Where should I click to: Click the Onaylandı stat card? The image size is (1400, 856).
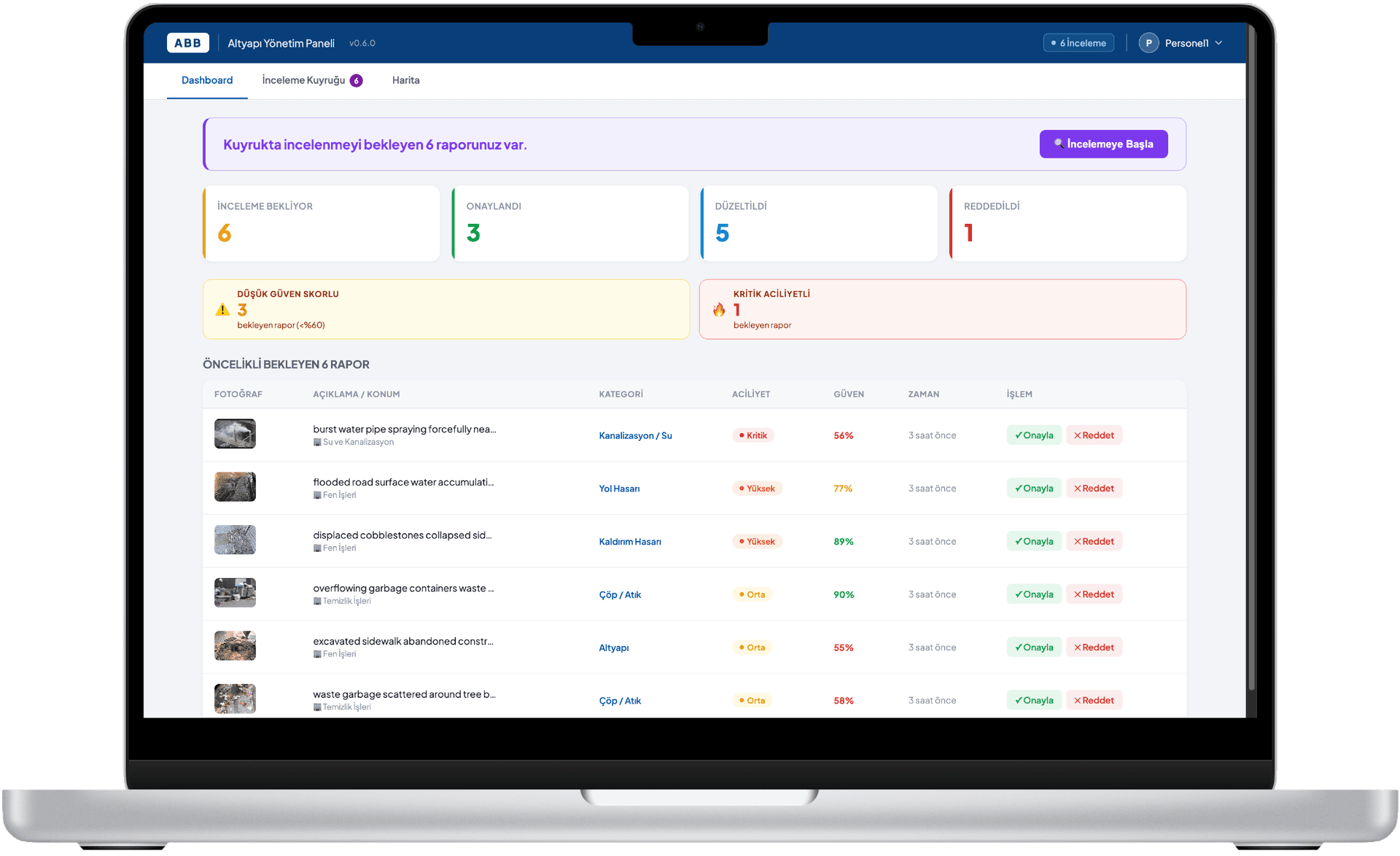[570, 223]
